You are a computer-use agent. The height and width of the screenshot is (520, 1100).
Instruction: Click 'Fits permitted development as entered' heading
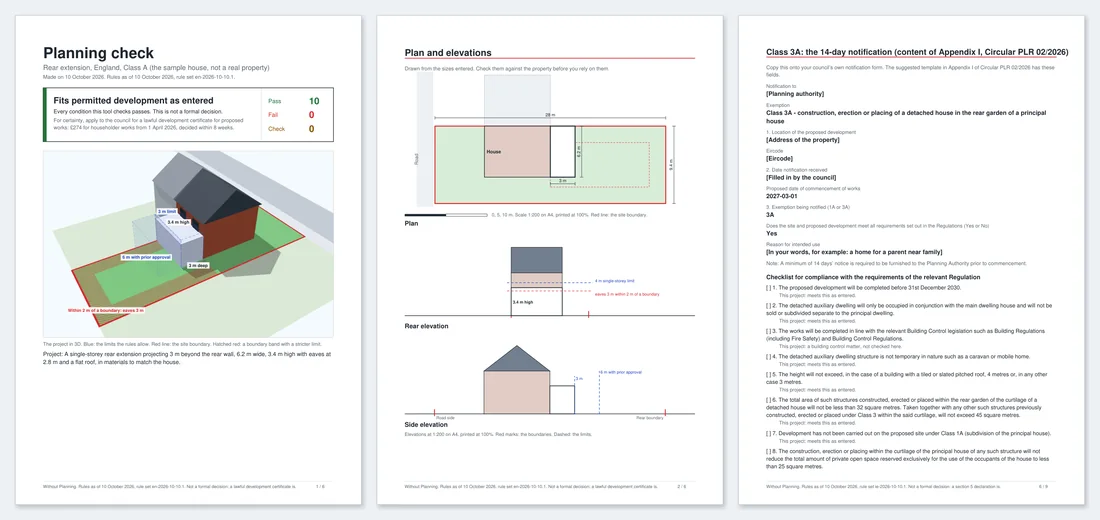pyautogui.click(x=133, y=101)
